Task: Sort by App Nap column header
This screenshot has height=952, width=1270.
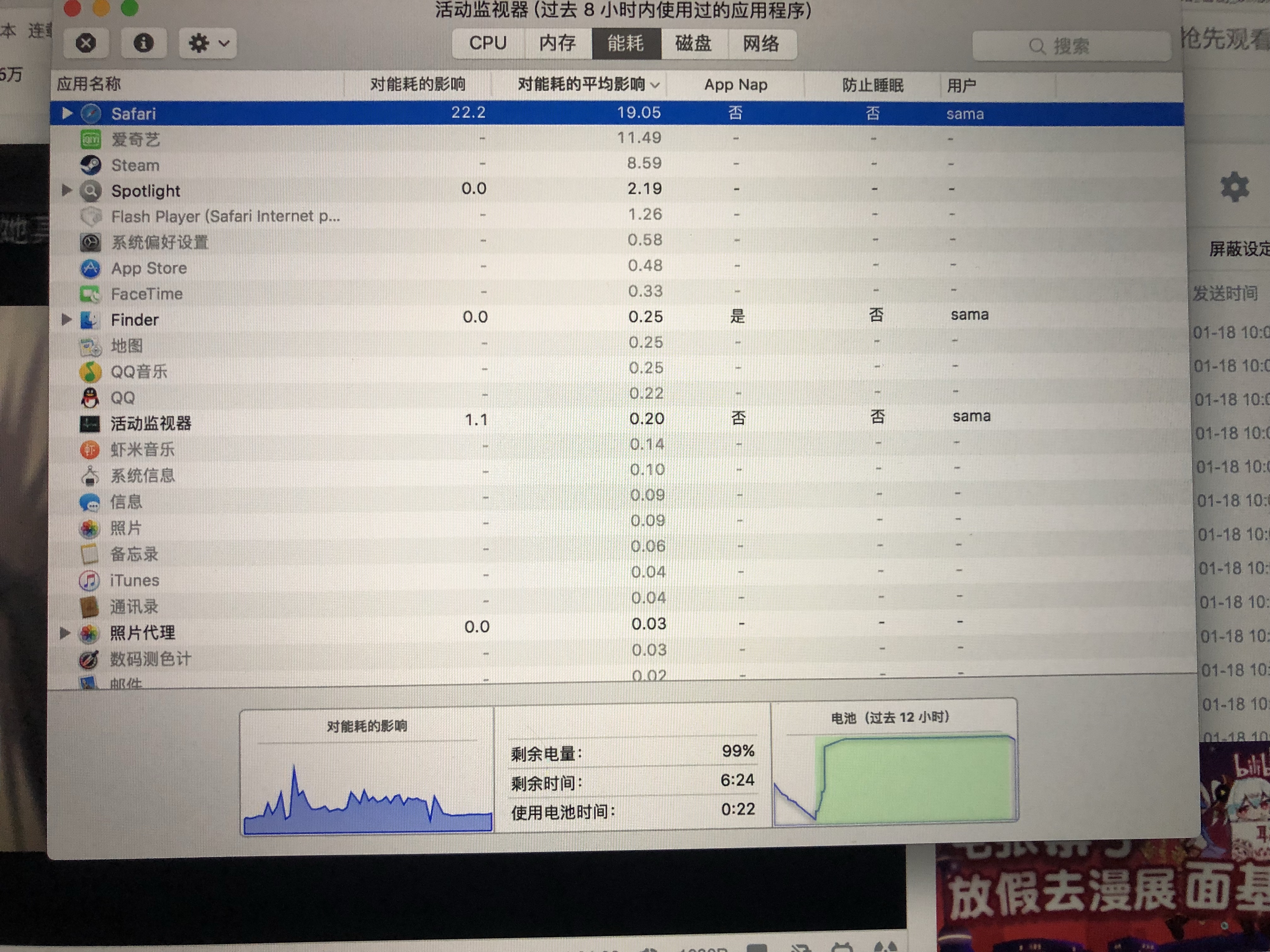Action: (735, 85)
